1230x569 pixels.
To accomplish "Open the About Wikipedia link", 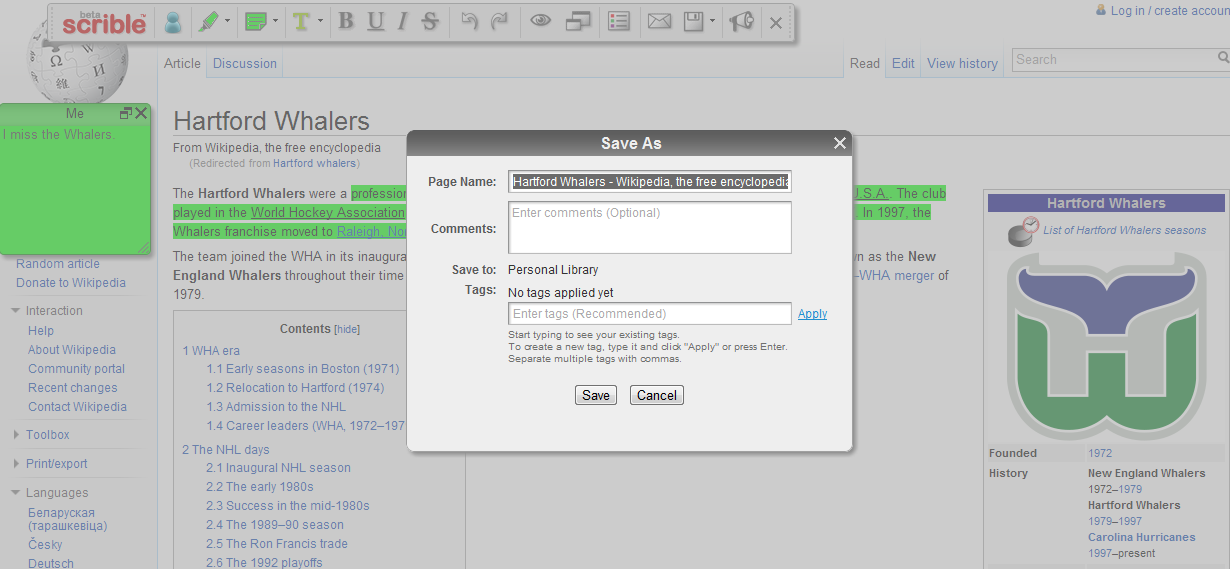I will 72,350.
